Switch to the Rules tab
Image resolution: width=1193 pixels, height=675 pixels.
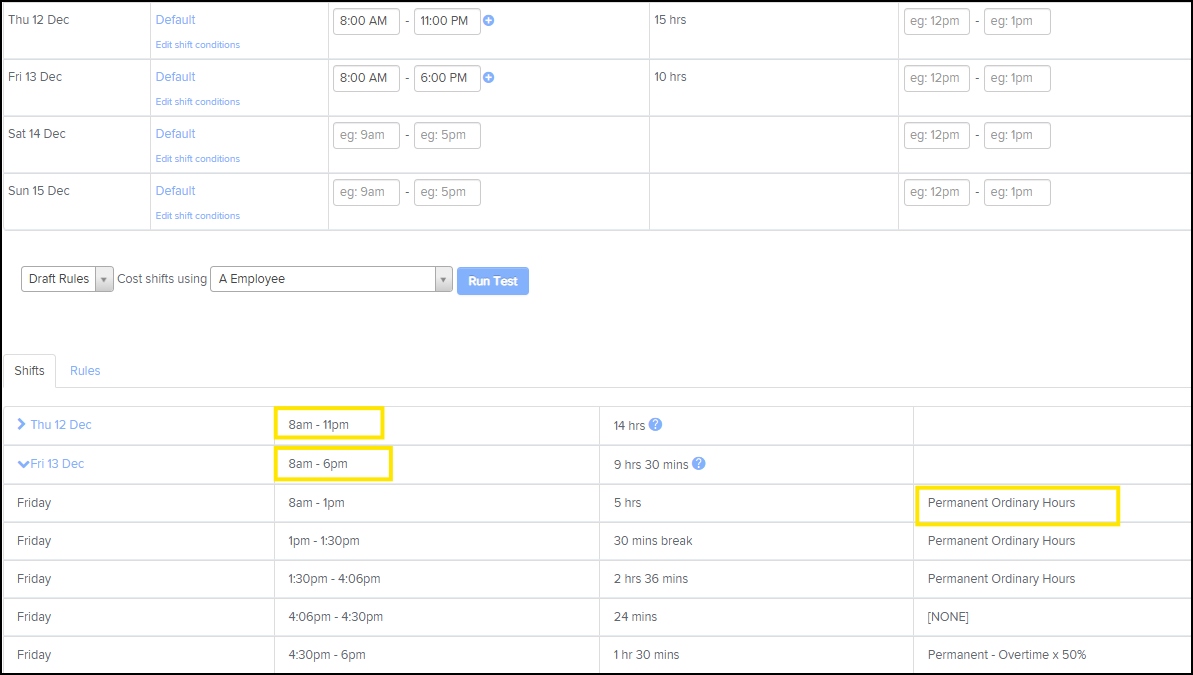85,371
